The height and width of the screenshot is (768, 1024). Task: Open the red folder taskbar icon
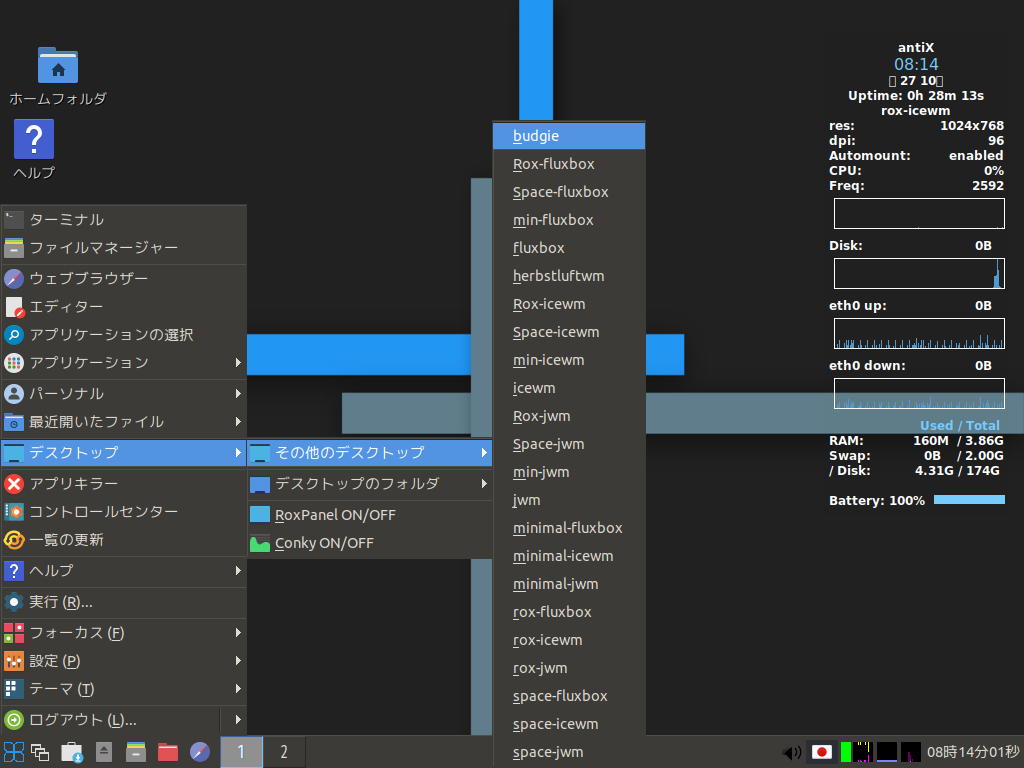click(x=168, y=752)
